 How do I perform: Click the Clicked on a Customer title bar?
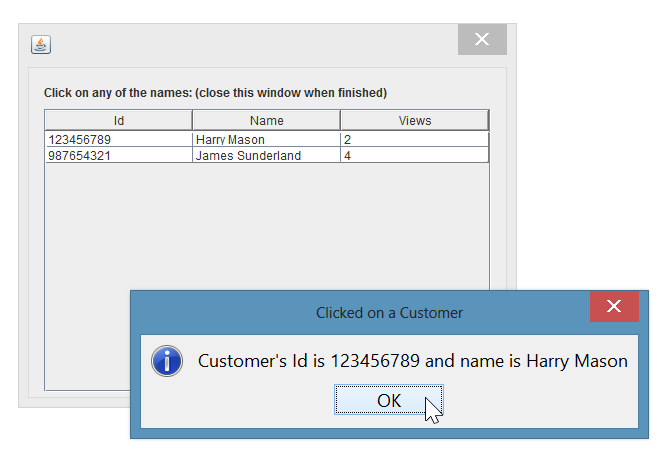coord(389,313)
